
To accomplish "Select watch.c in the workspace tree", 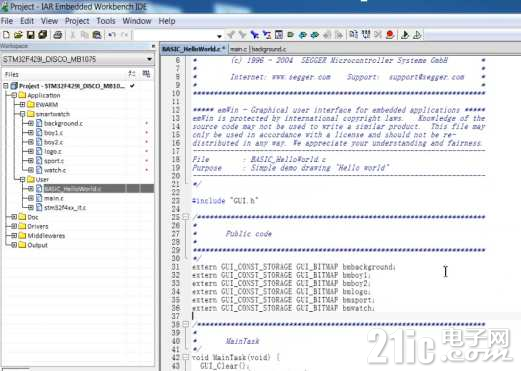I will pyautogui.click(x=55, y=170).
